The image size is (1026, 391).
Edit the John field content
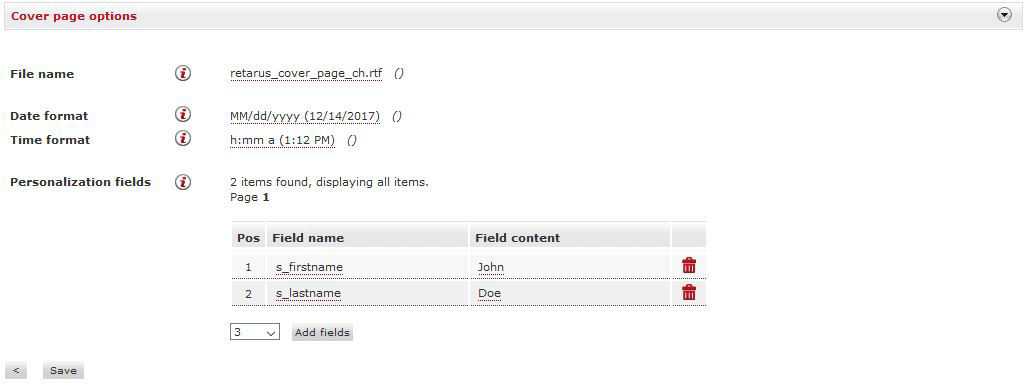(x=491, y=267)
